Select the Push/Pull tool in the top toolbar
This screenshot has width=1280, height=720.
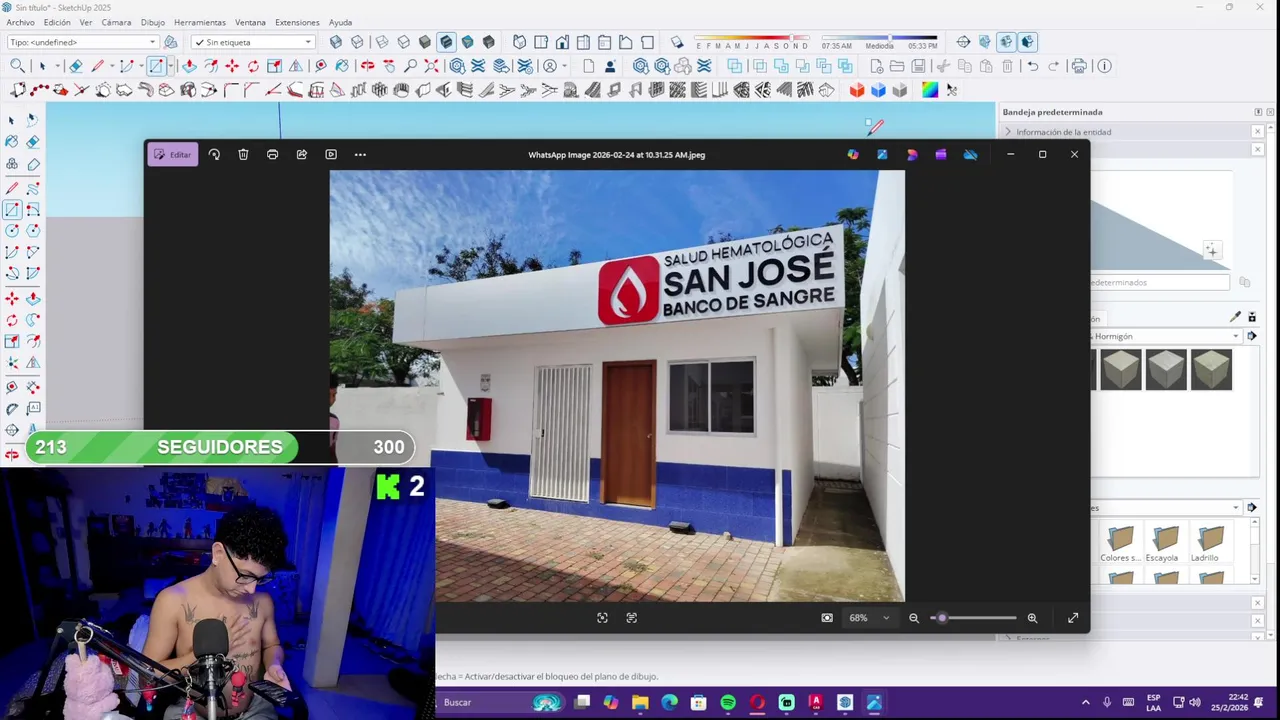188,66
